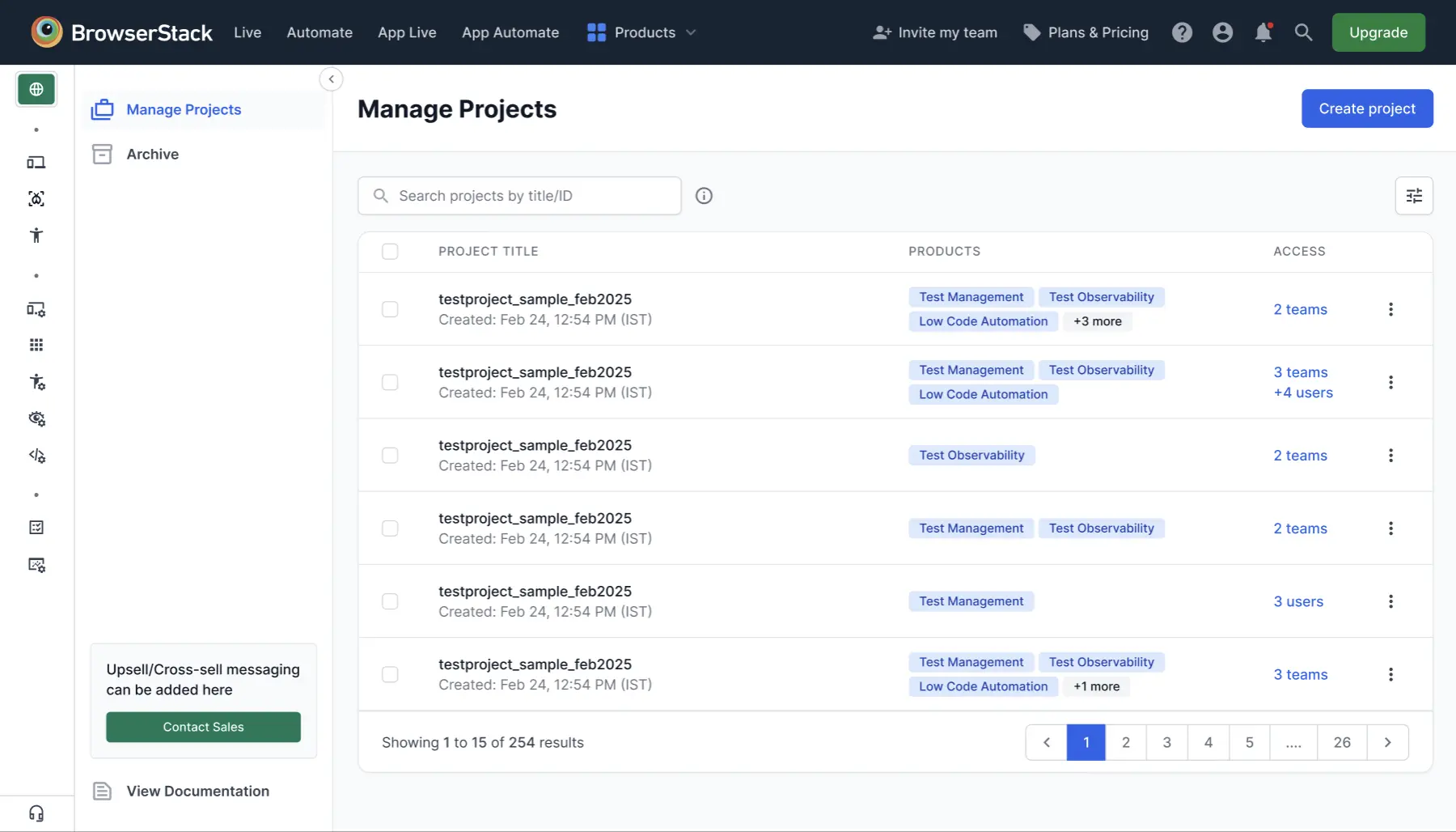Expand the Products dropdown in header

(641, 32)
